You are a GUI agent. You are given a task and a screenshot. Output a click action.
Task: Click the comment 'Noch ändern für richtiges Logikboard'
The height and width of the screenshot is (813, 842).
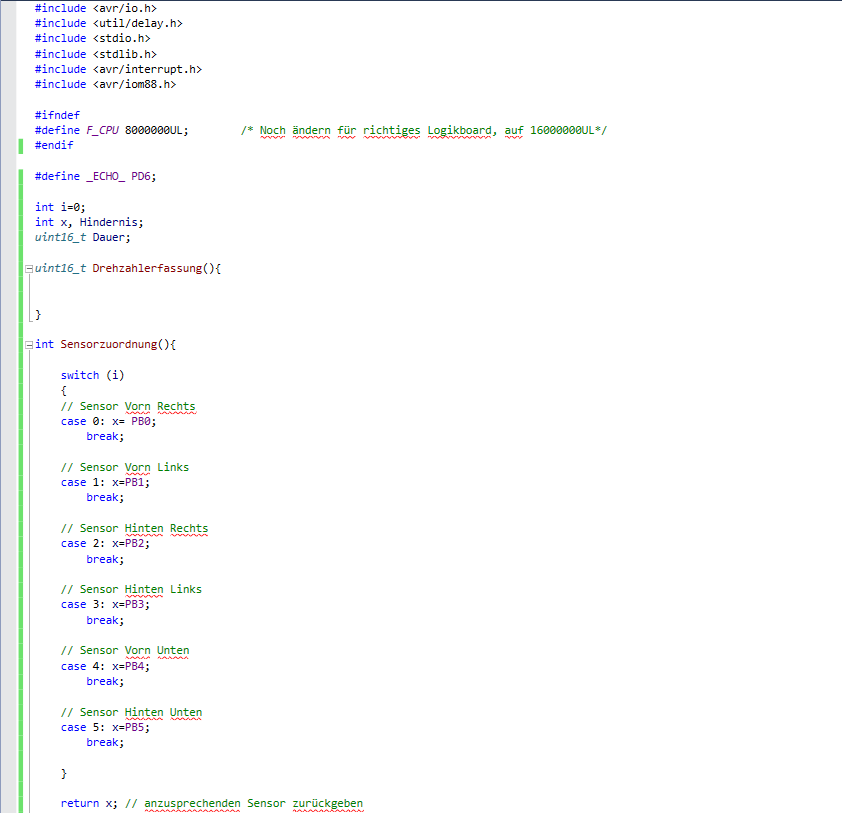pyautogui.click(x=375, y=130)
